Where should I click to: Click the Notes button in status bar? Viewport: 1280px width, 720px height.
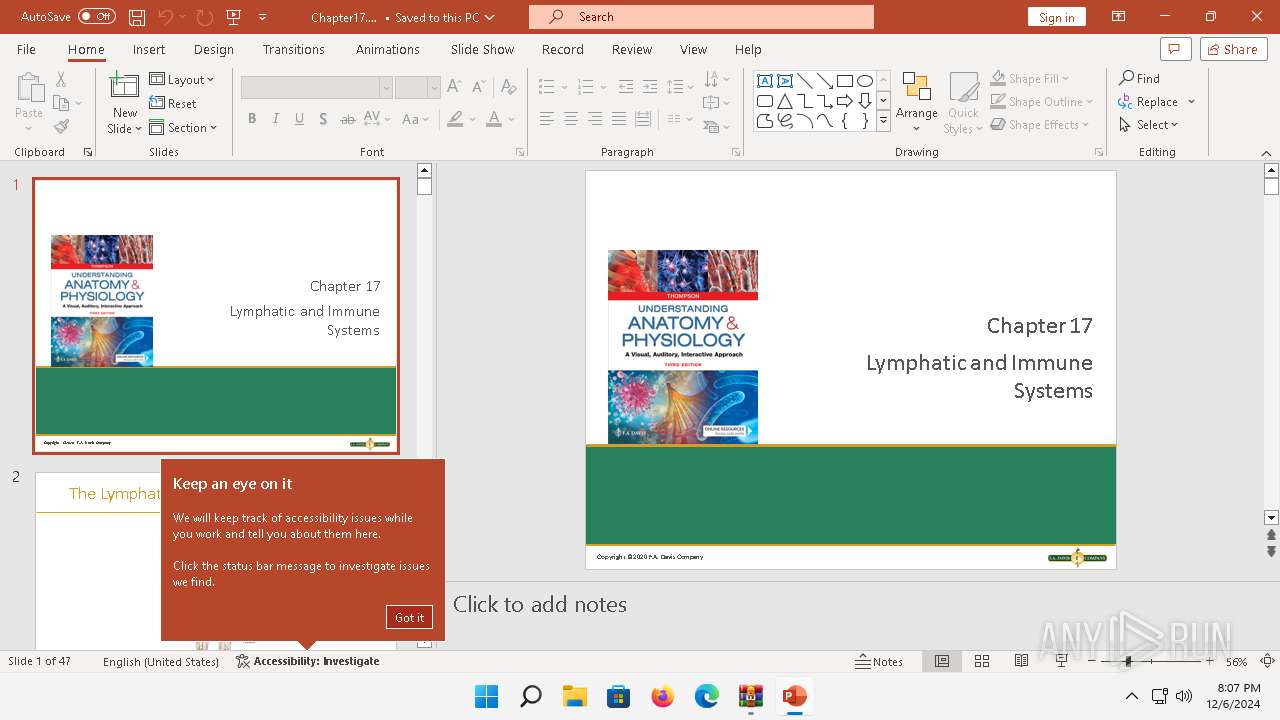tap(879, 661)
